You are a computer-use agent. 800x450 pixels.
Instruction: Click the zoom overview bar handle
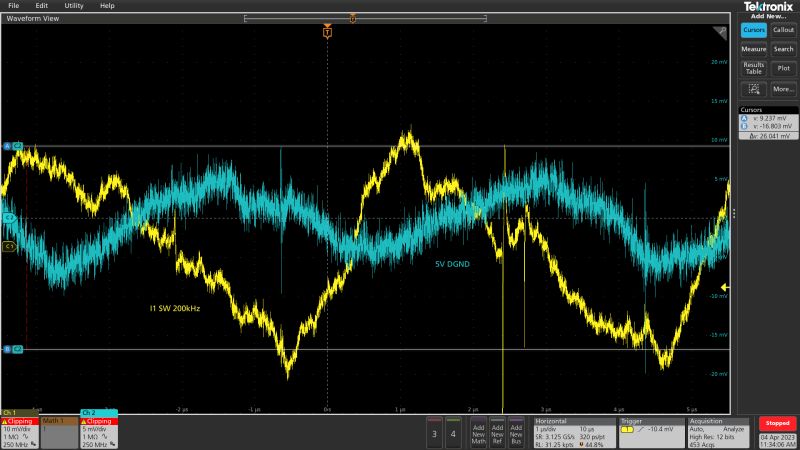pos(353,19)
